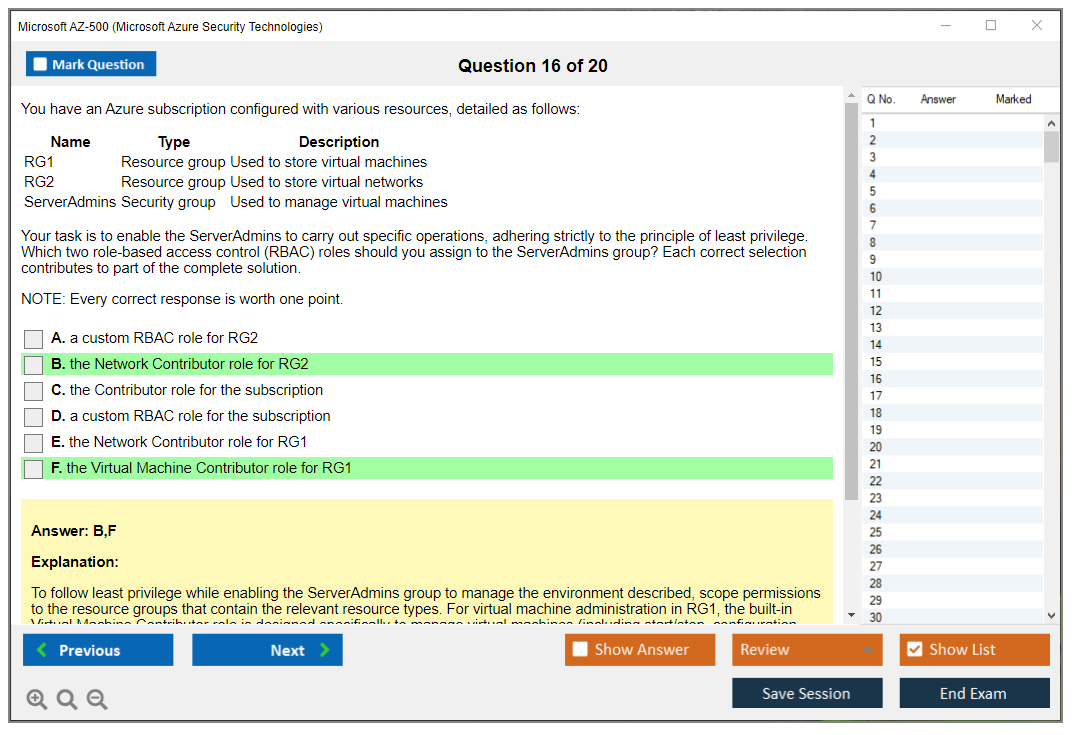The image size is (1075, 735).
Task: Click the End Exam button
Action: click(973, 693)
